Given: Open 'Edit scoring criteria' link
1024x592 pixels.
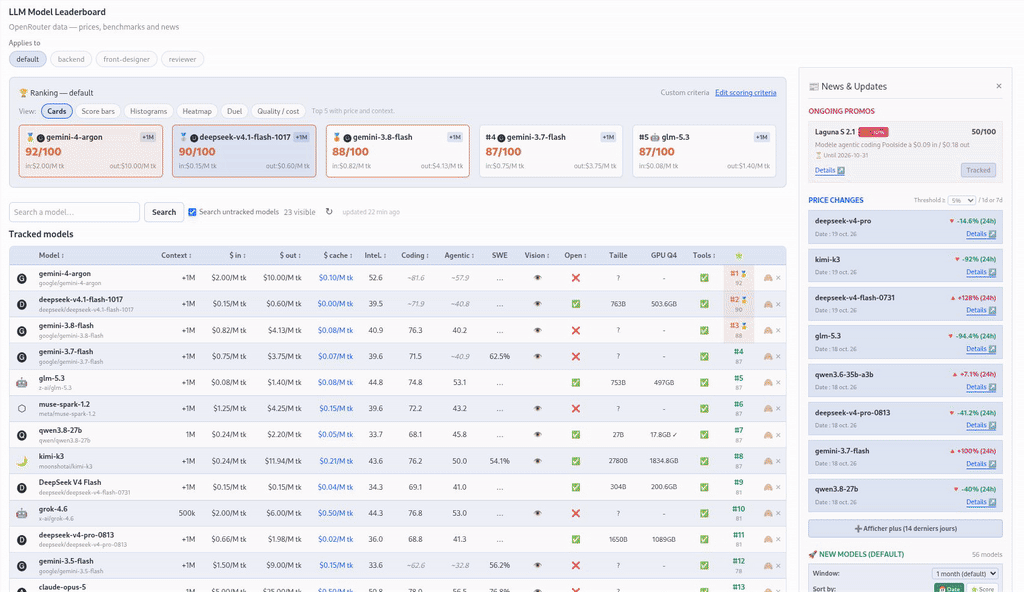Looking at the screenshot, I should point(745,93).
